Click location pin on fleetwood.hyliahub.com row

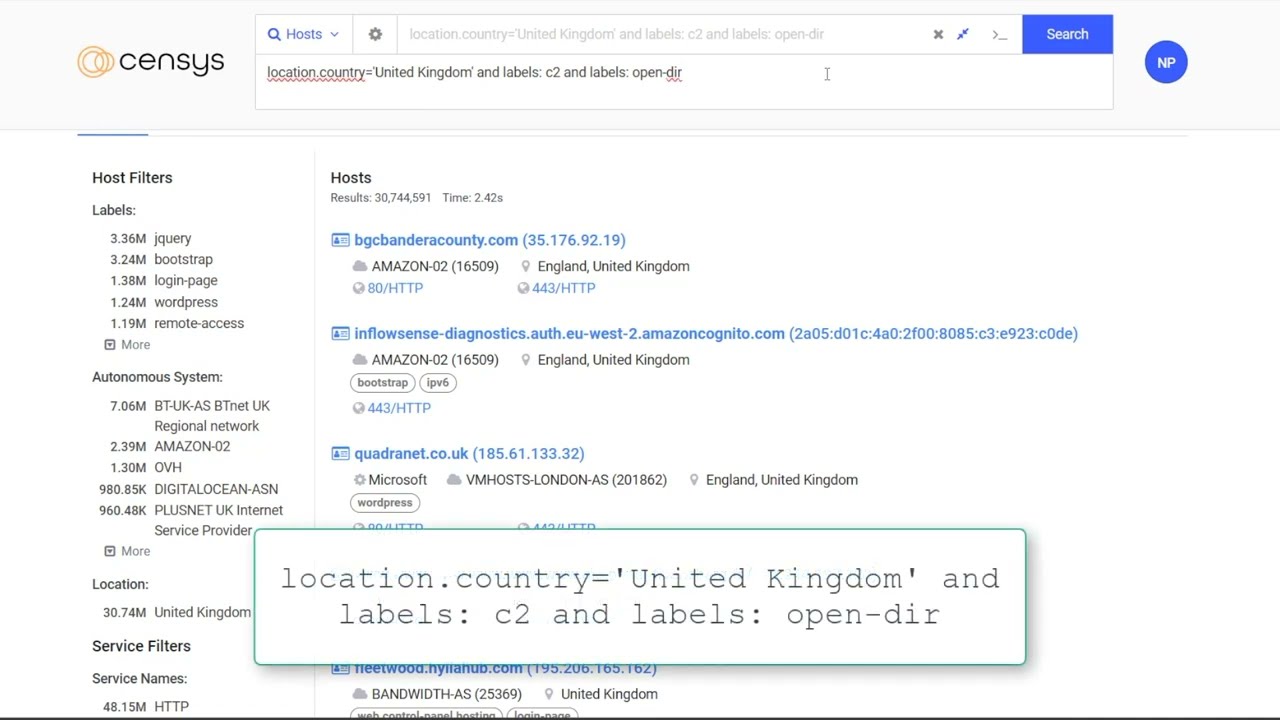pyautogui.click(x=548, y=694)
